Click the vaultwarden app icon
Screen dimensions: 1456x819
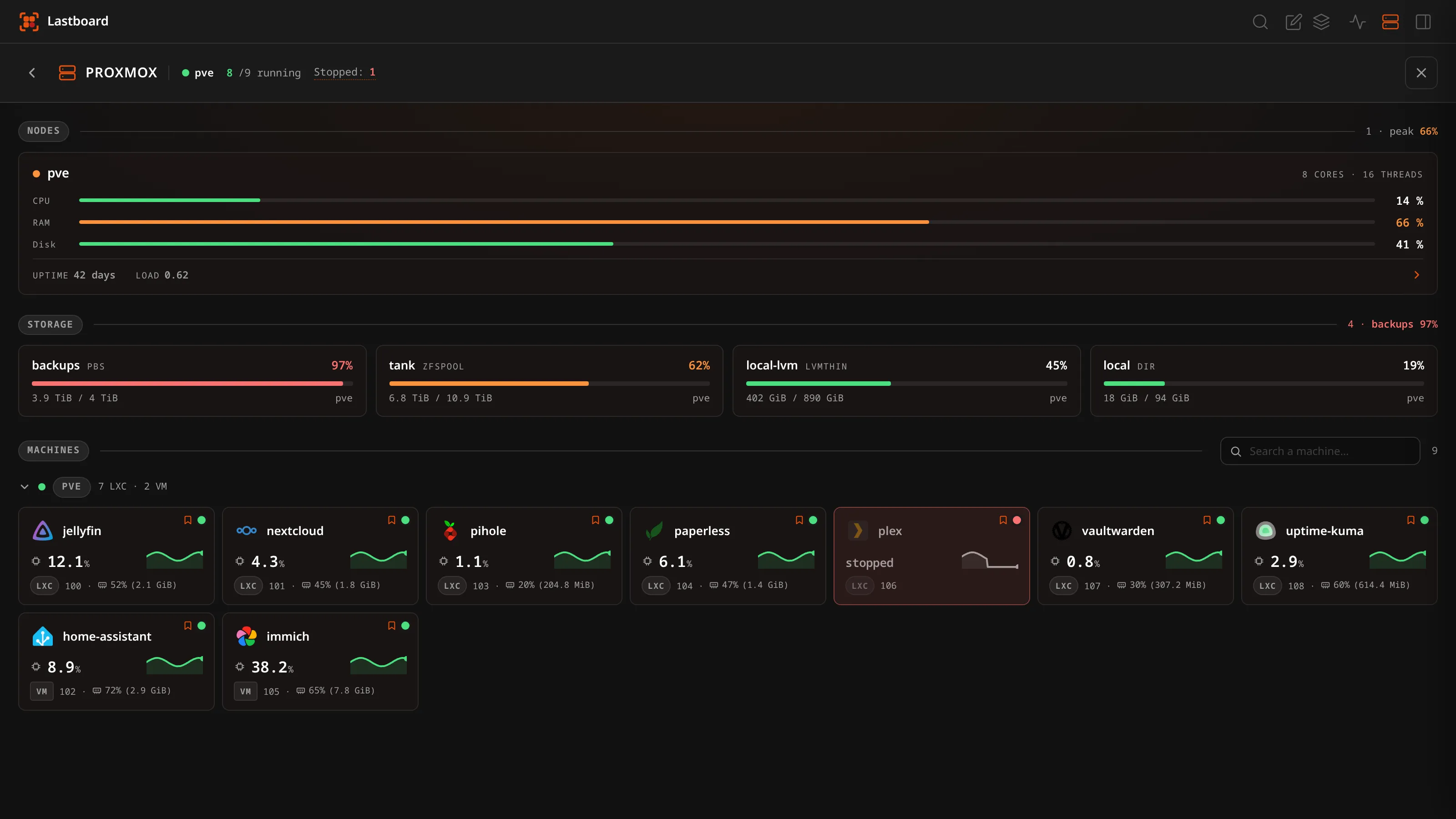1062,531
